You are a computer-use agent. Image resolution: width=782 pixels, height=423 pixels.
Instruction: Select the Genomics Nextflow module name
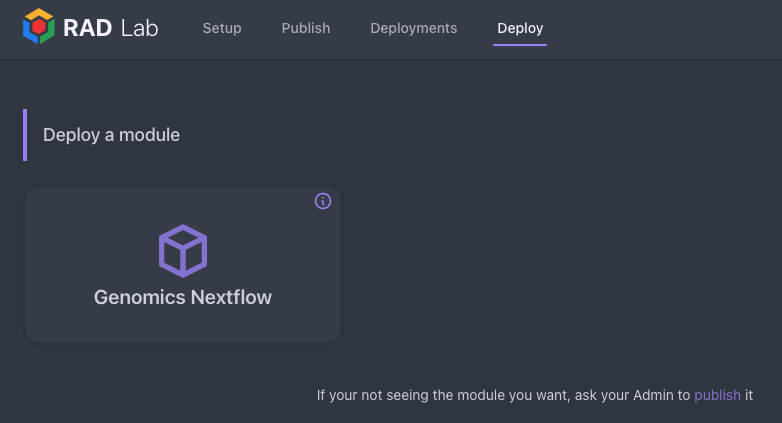(x=183, y=297)
